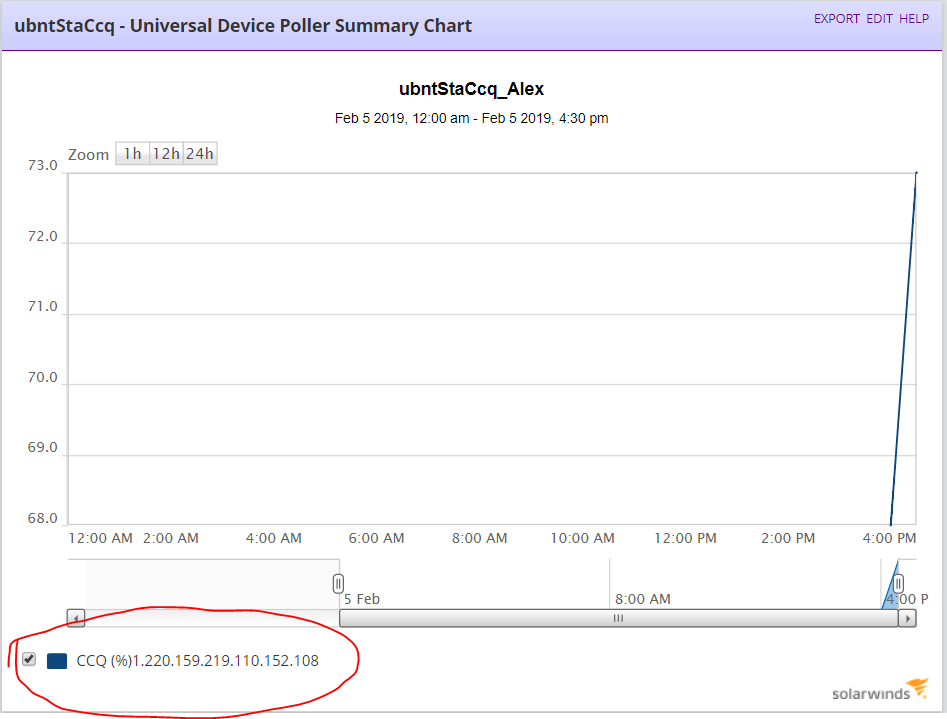Click the right range navigator handle

898,584
